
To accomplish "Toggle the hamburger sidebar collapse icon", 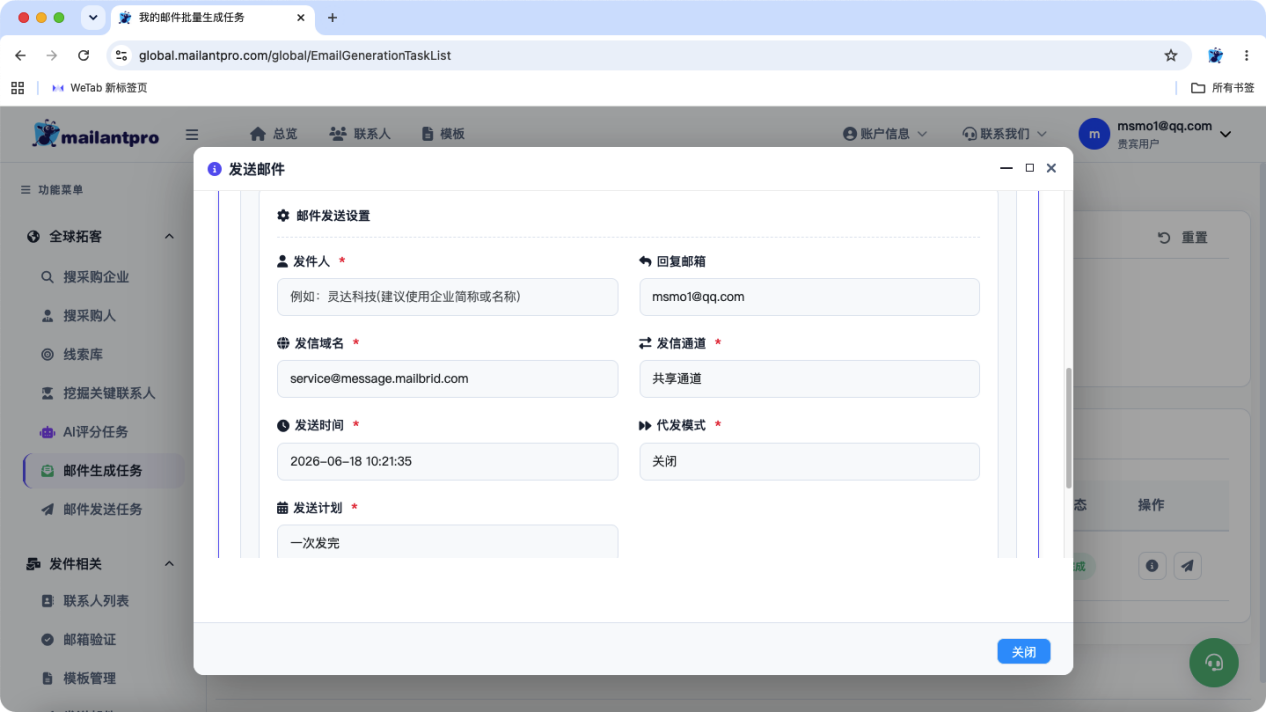I will tap(192, 134).
